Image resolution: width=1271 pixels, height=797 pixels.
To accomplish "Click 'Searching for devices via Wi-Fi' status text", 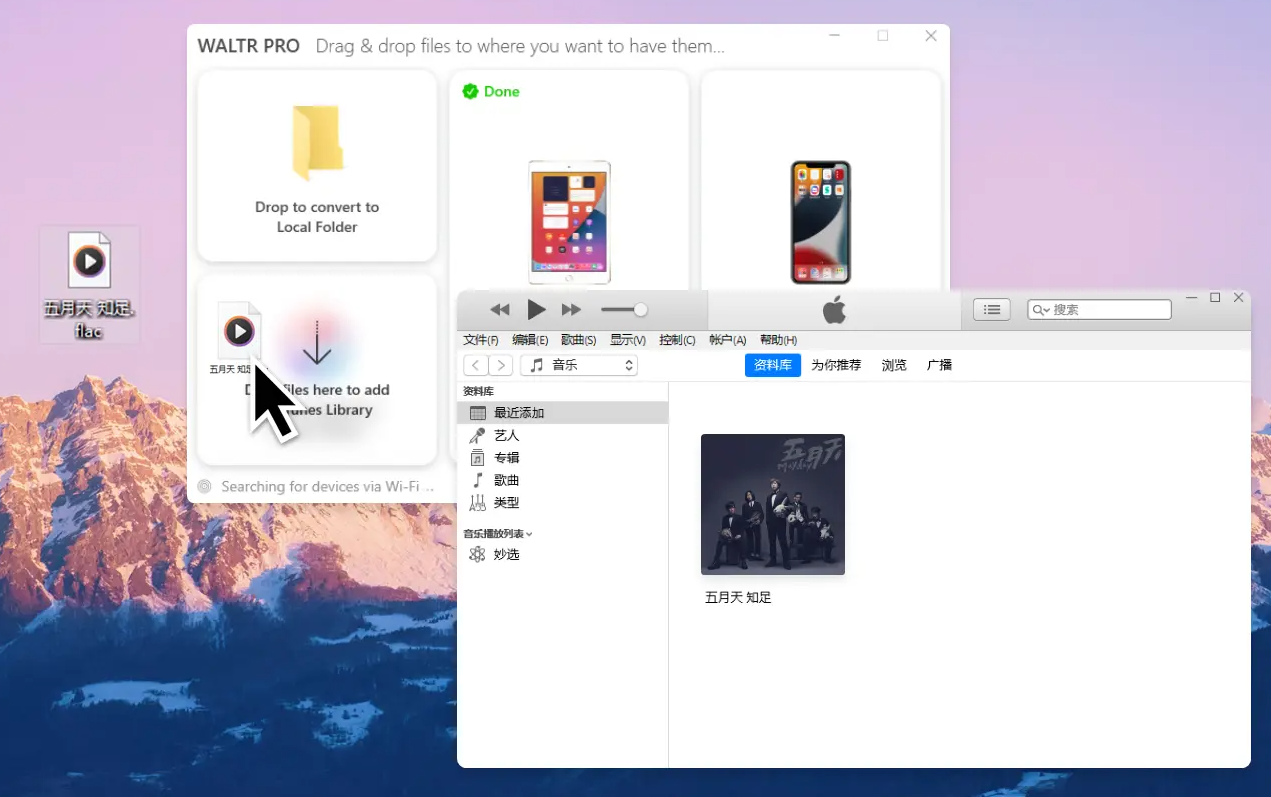I will click(x=328, y=487).
